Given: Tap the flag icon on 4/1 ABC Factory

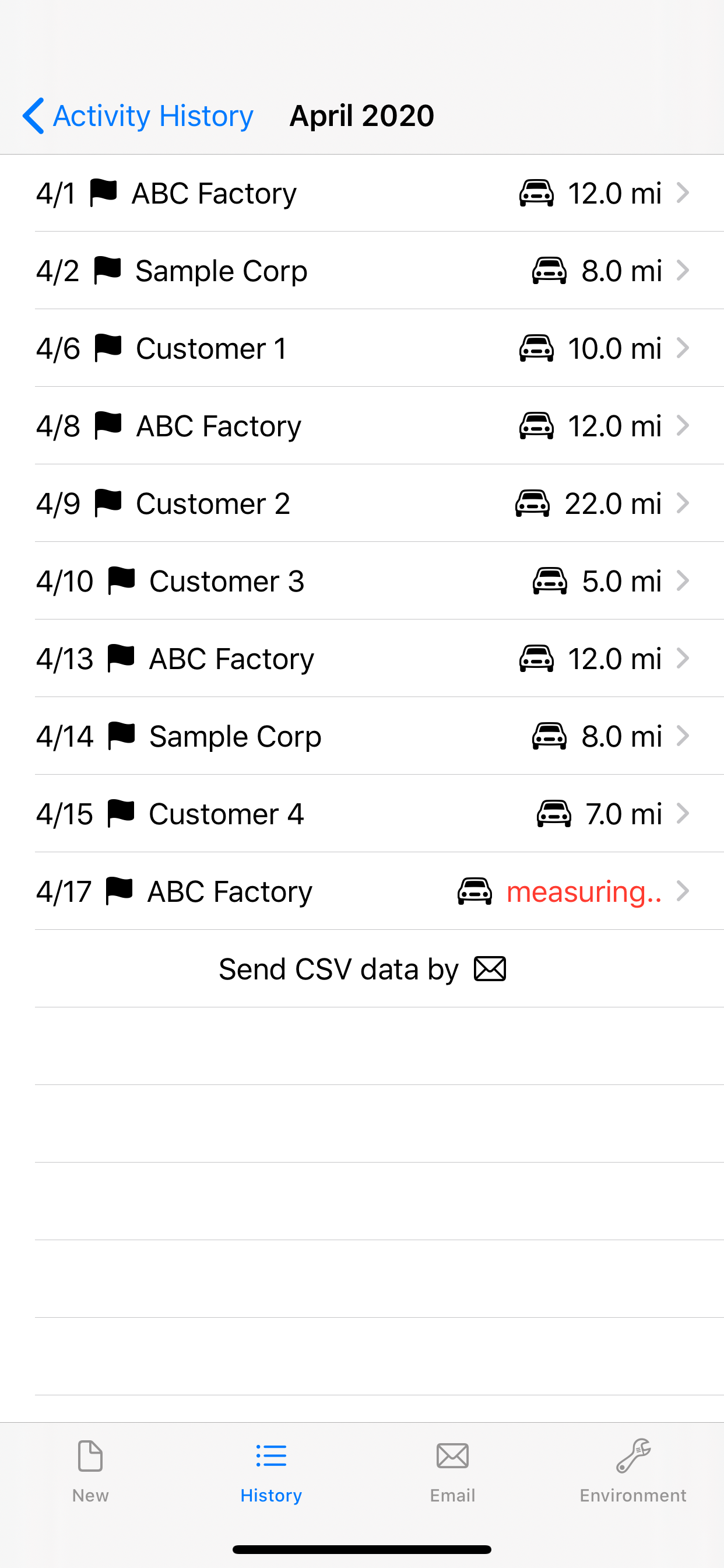Looking at the screenshot, I should pos(103,192).
